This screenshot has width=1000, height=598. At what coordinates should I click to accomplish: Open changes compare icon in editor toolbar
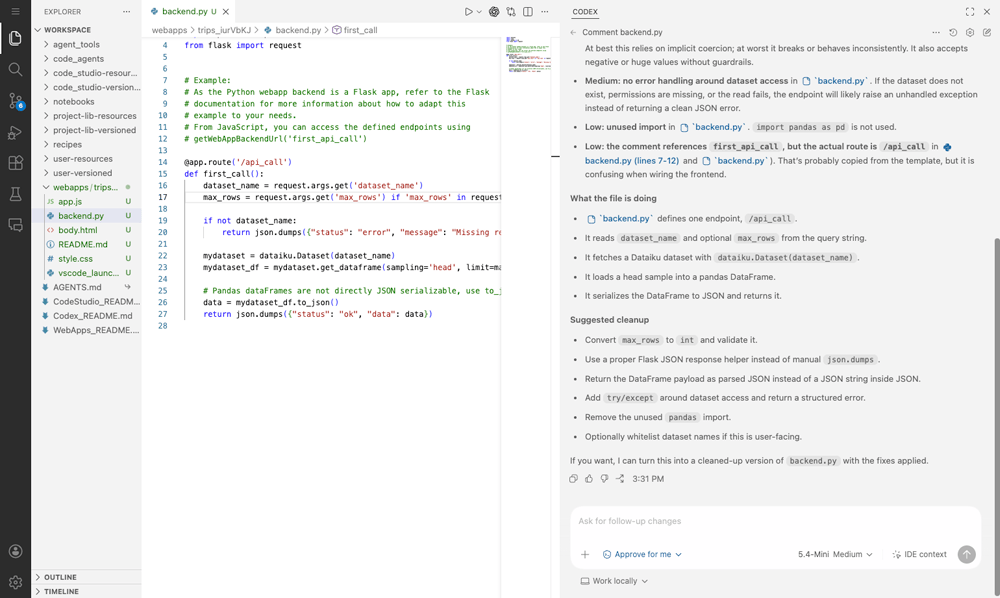click(x=511, y=11)
